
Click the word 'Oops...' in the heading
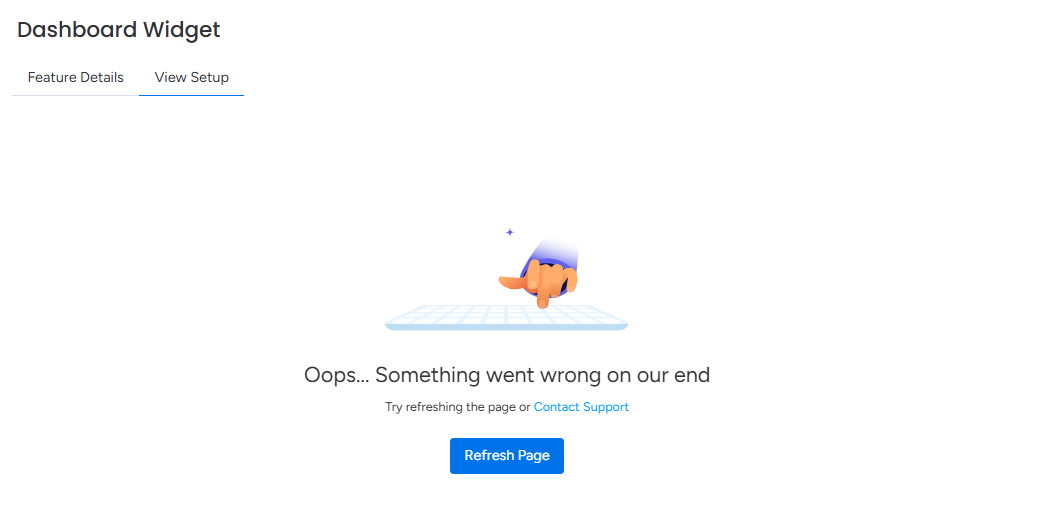(x=336, y=375)
